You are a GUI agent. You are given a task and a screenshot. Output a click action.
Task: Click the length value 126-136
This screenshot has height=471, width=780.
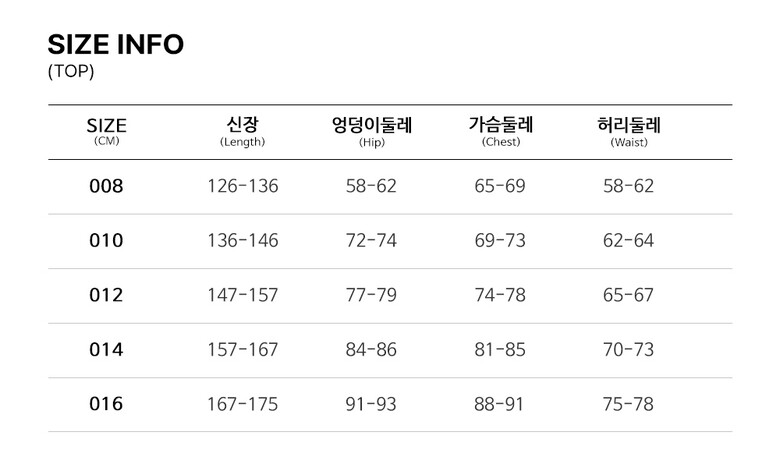(x=242, y=186)
